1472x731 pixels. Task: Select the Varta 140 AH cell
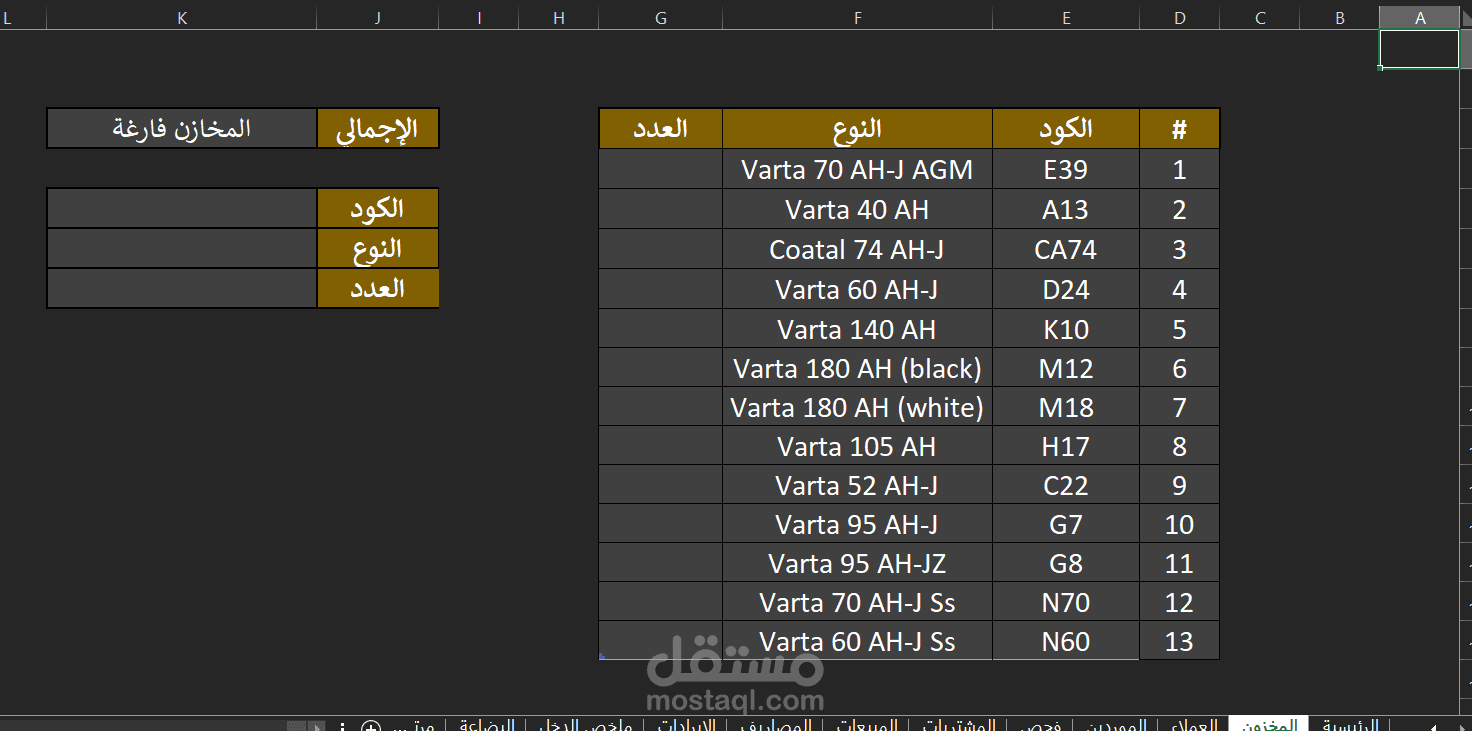(x=857, y=329)
